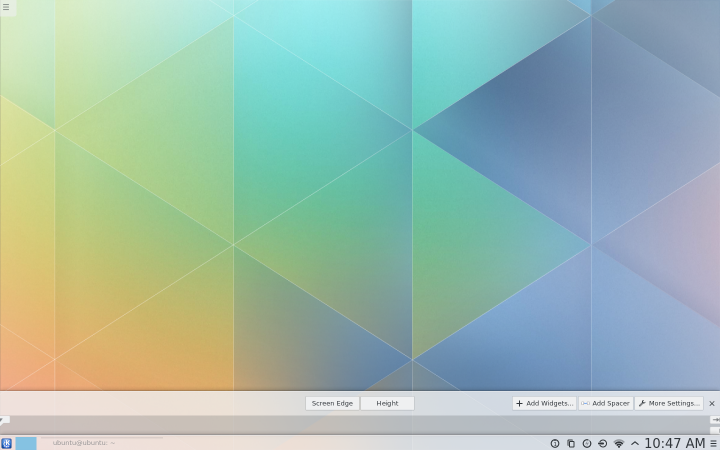
Task: Select the ubuntu@ubuntu terminal task entry
Action: coord(102,443)
